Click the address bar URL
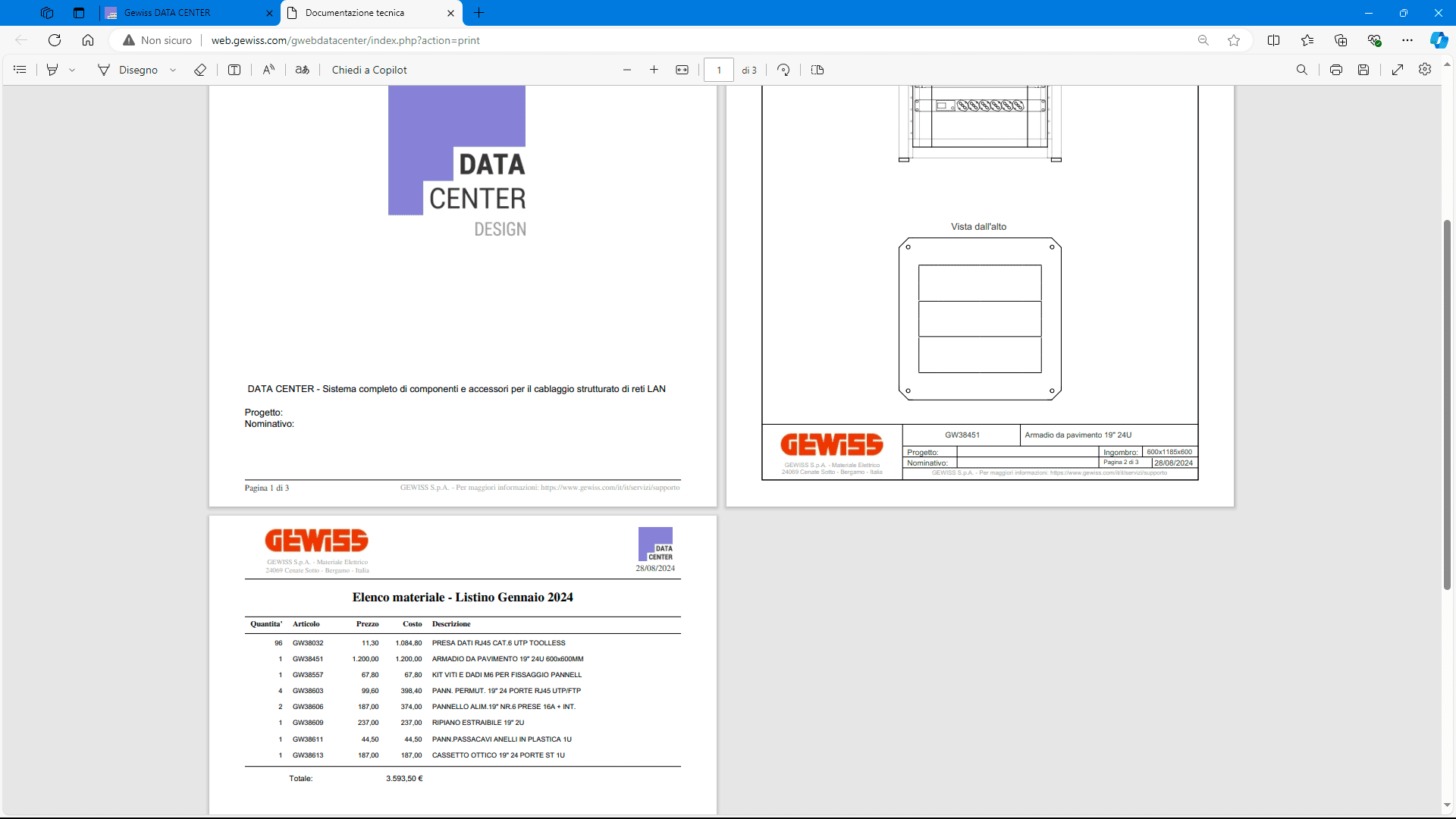Screen dimensions: 1456x819 pyautogui.click(x=345, y=40)
